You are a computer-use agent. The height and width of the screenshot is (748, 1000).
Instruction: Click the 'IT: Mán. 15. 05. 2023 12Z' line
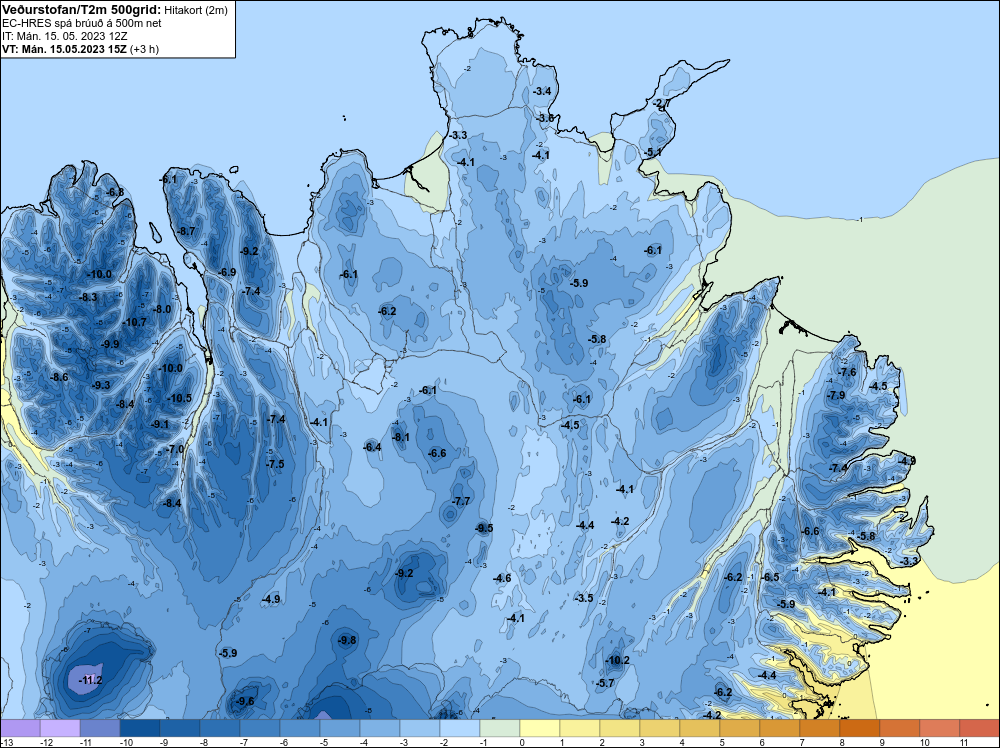[x=64, y=36]
